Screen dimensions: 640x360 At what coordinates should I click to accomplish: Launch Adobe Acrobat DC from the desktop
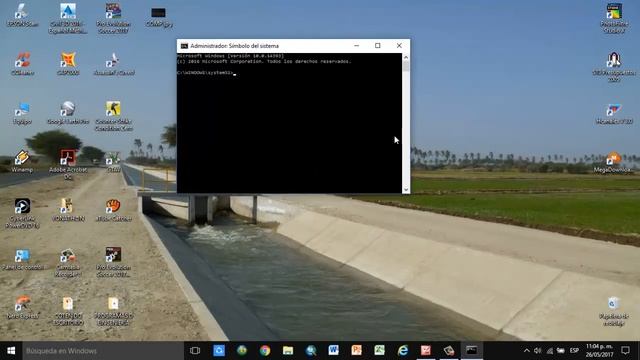pyautogui.click(x=68, y=164)
